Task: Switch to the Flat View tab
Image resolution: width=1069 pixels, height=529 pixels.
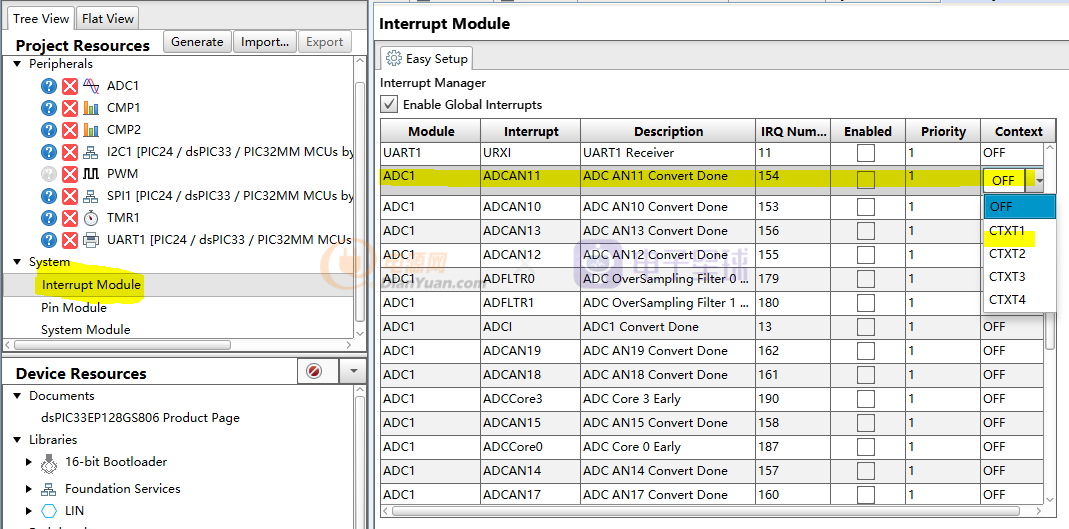Action: (108, 18)
